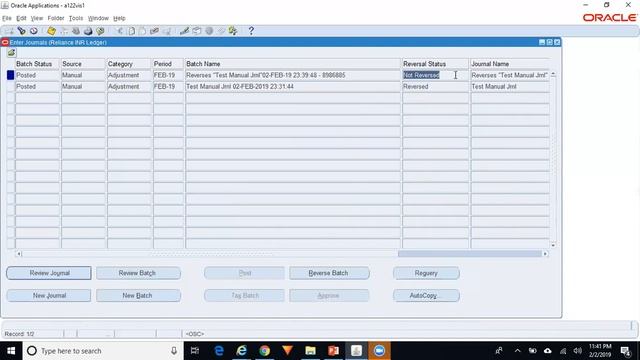640x360 pixels.
Task: Click the New Journal button
Action: point(49,296)
